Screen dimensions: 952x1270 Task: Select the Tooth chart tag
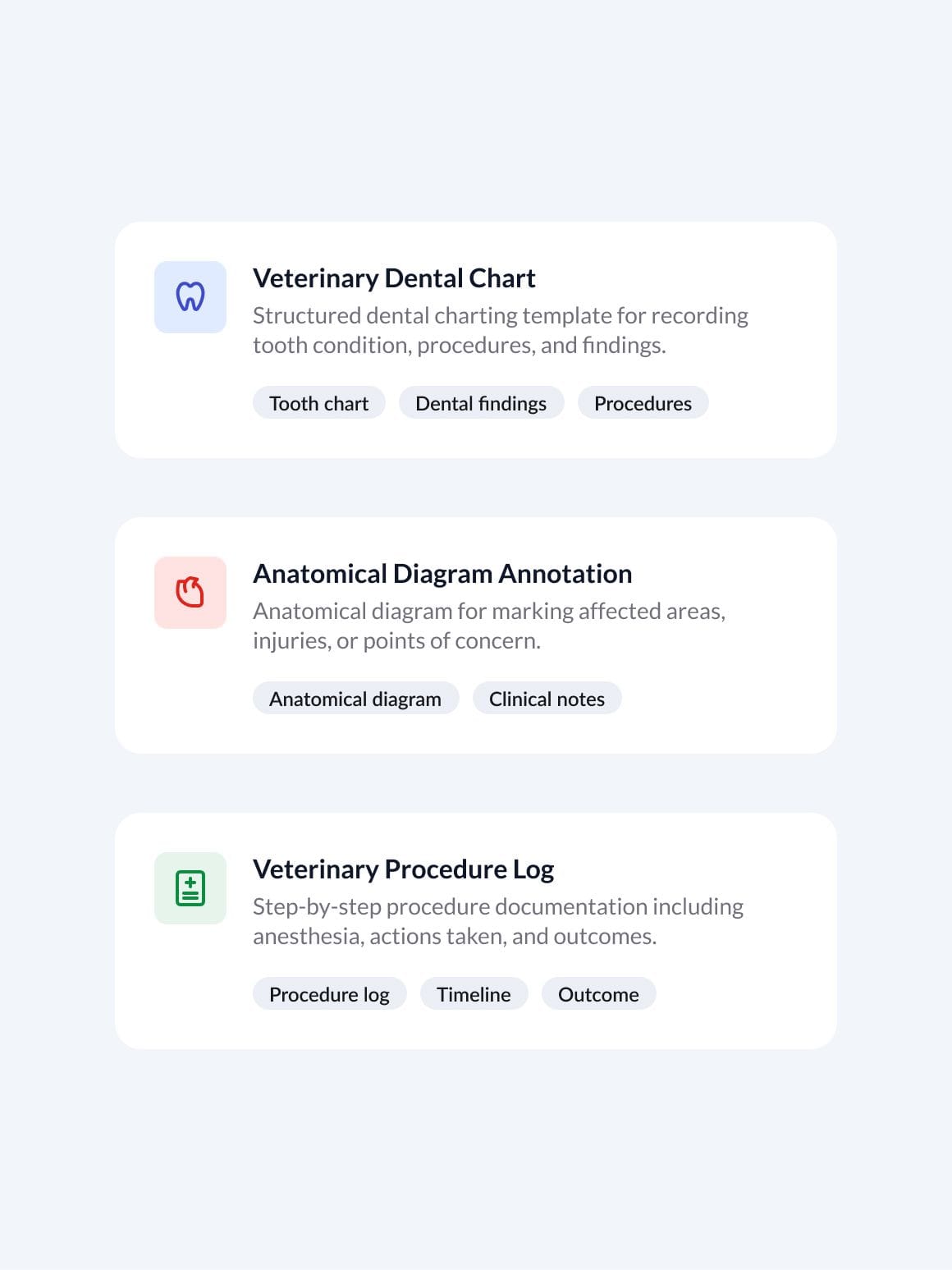[x=318, y=403]
